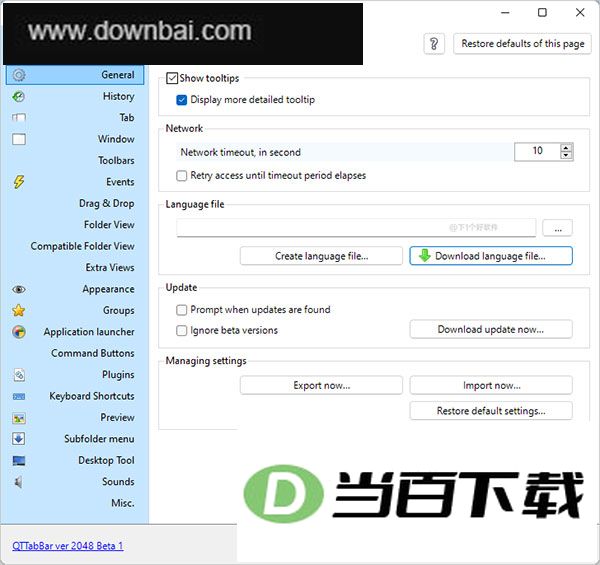Image resolution: width=600 pixels, height=565 pixels.
Task: Click the Application launcher colorful icon
Action: coord(19,332)
